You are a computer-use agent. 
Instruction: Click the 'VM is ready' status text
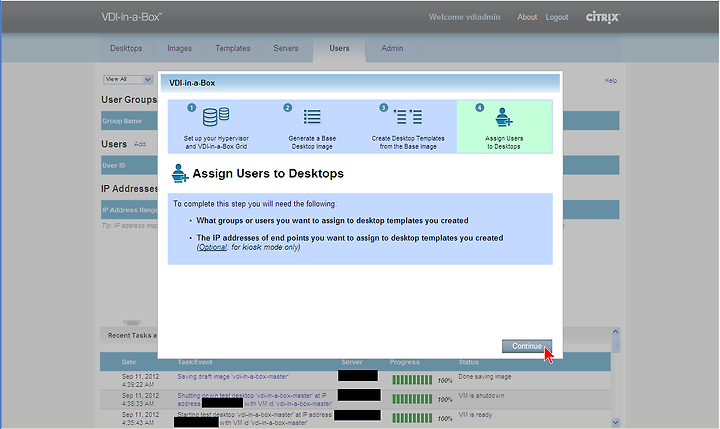pos(475,415)
